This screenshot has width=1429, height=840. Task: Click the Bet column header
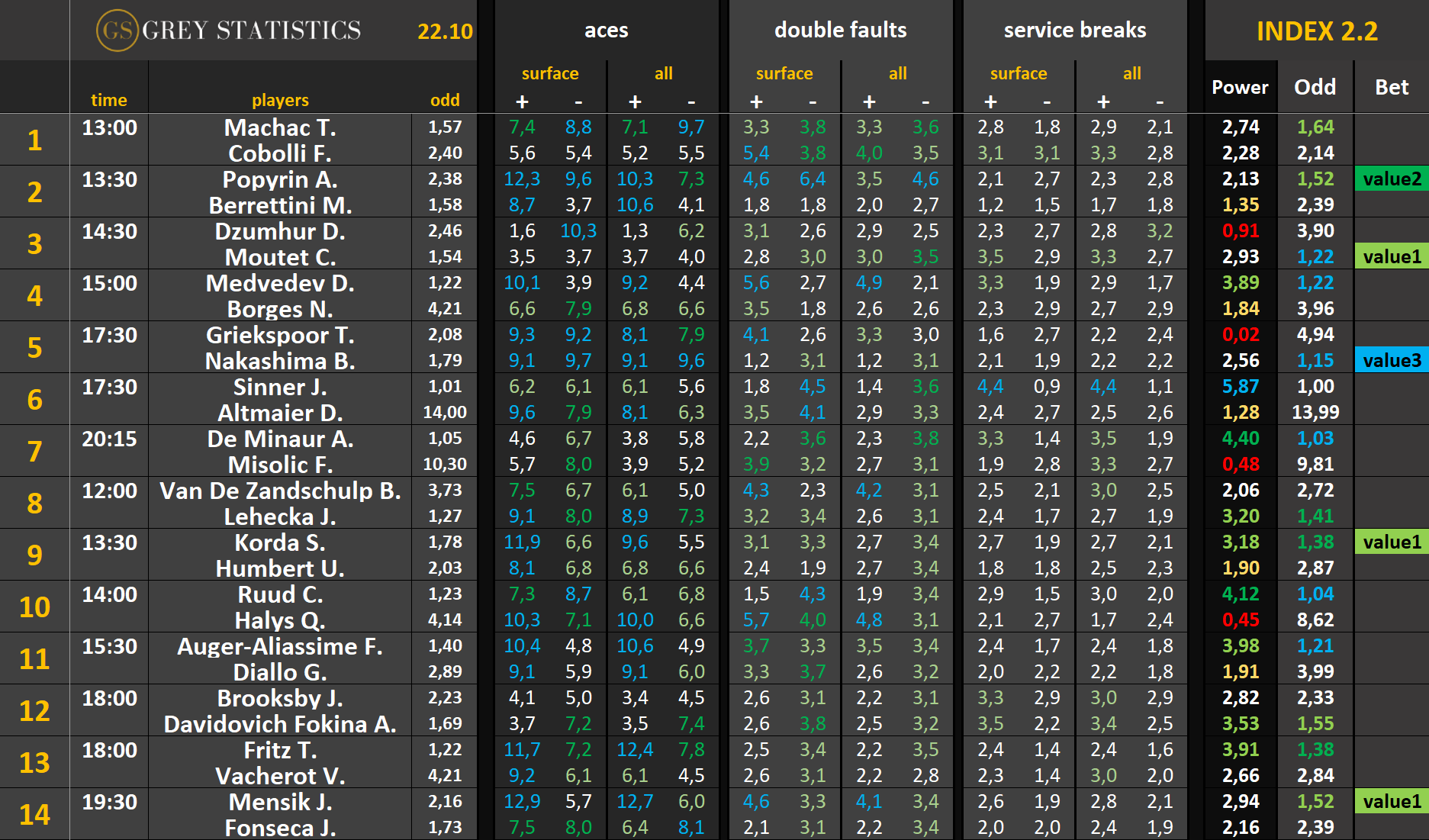pos(1392,88)
